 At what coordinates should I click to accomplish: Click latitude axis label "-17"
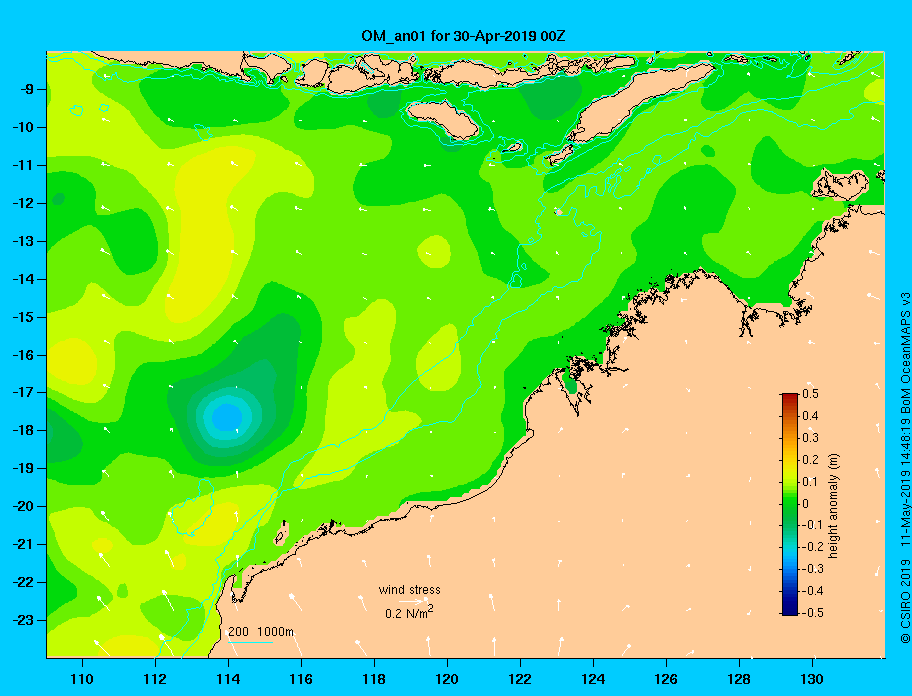(x=23, y=392)
